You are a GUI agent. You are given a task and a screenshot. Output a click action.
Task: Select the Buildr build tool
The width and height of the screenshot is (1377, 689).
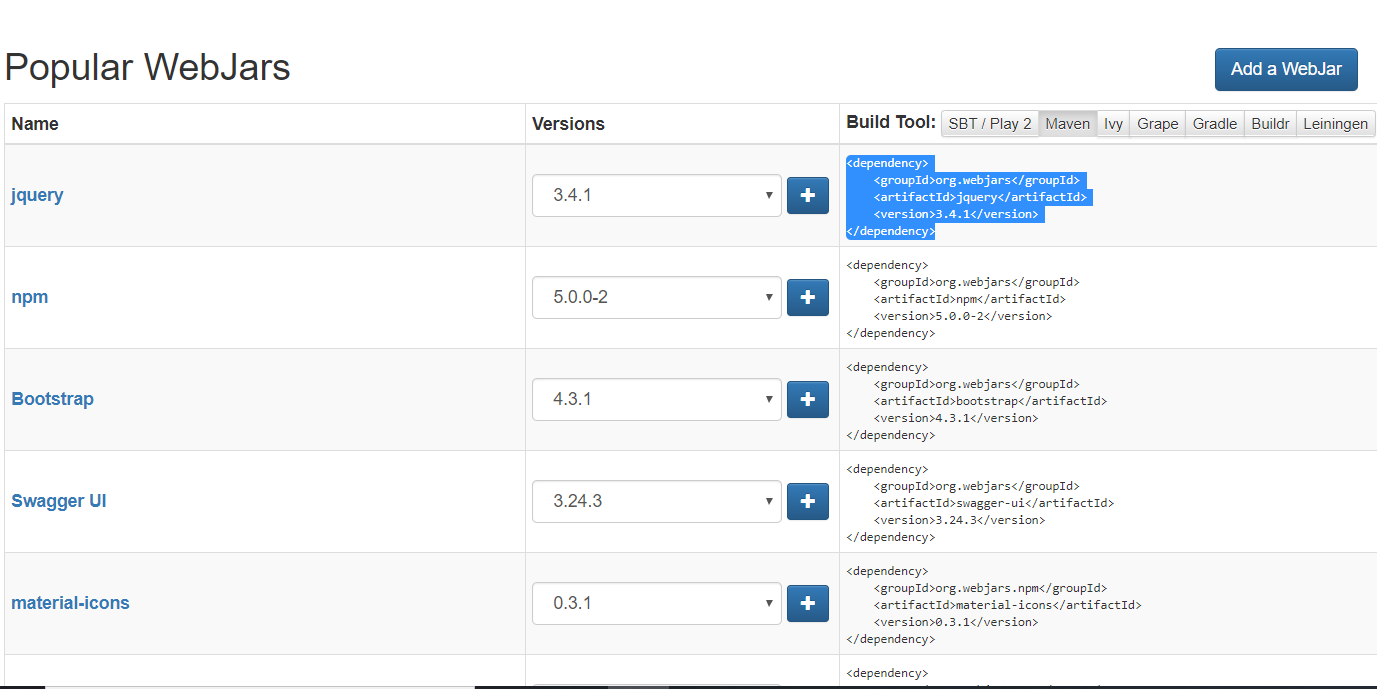coord(1270,124)
